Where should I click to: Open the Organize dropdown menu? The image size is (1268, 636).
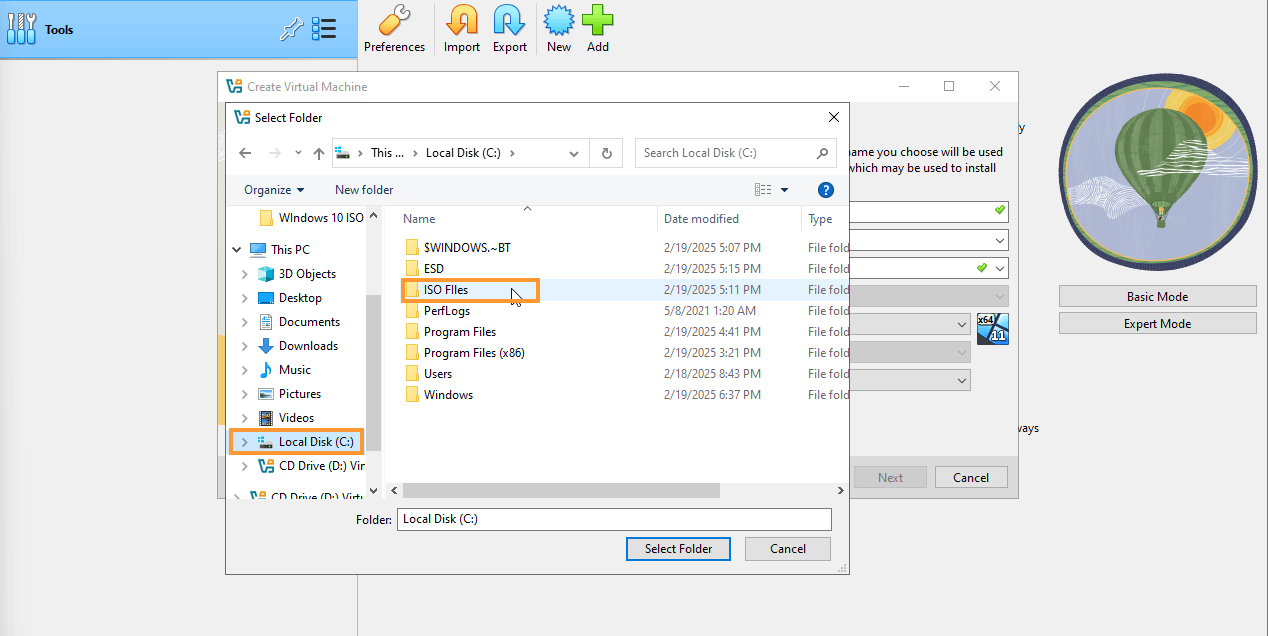pyautogui.click(x=274, y=190)
